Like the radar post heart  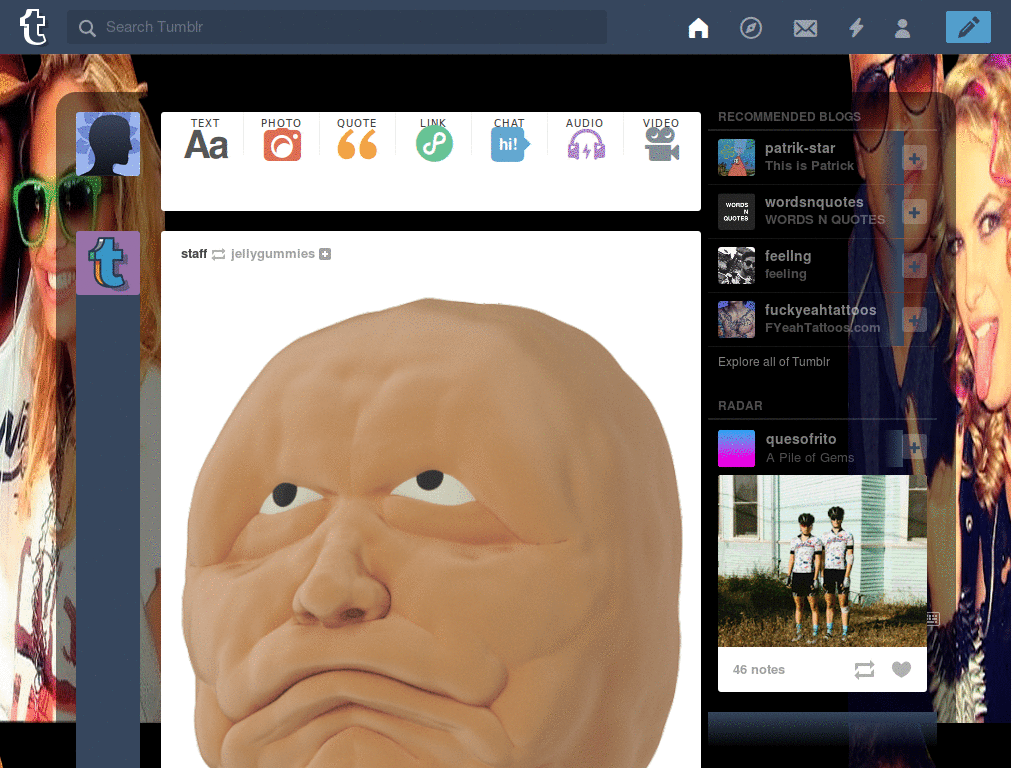(901, 669)
